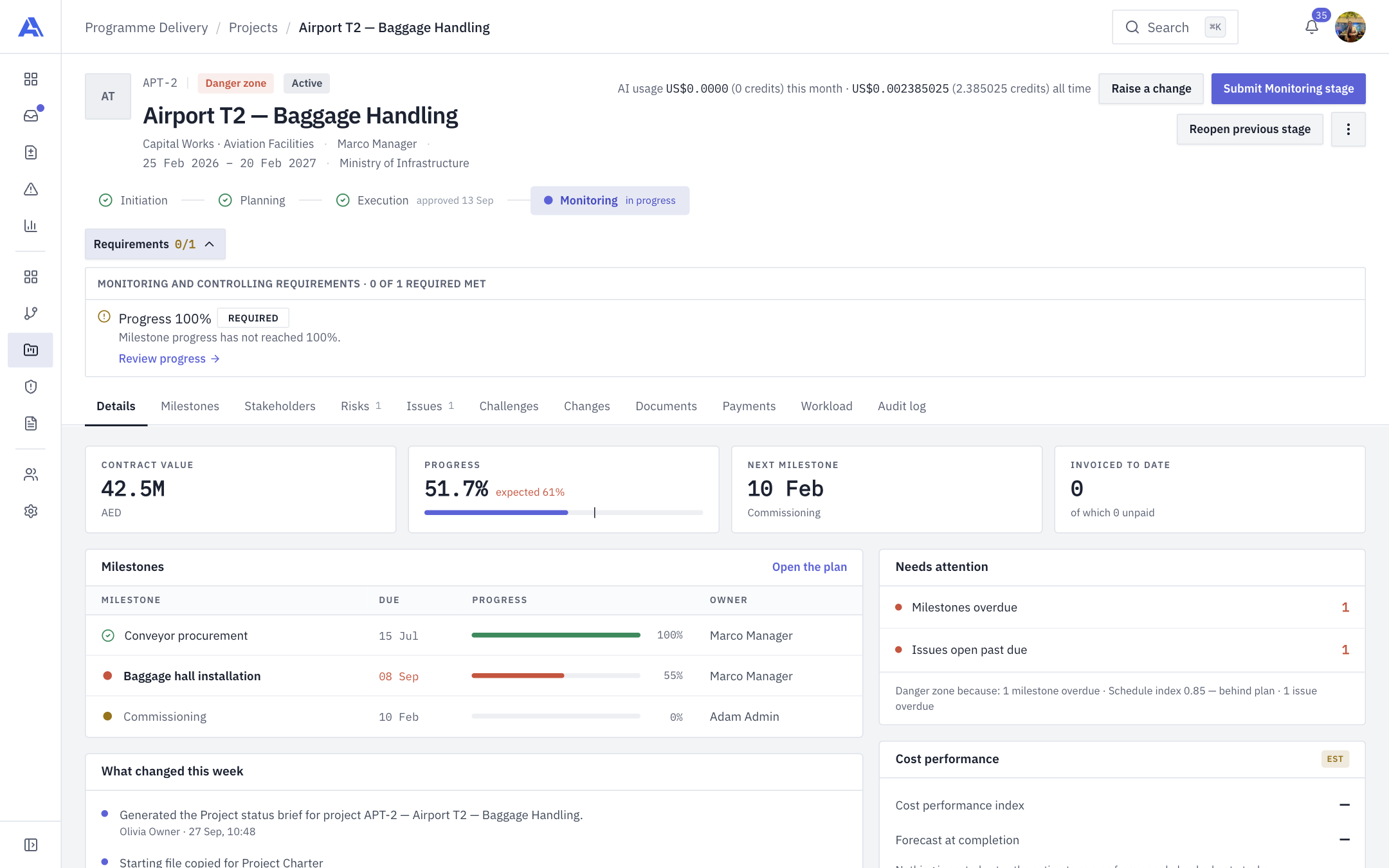
Task: Open the warning triangle alerts icon
Action: point(31,189)
